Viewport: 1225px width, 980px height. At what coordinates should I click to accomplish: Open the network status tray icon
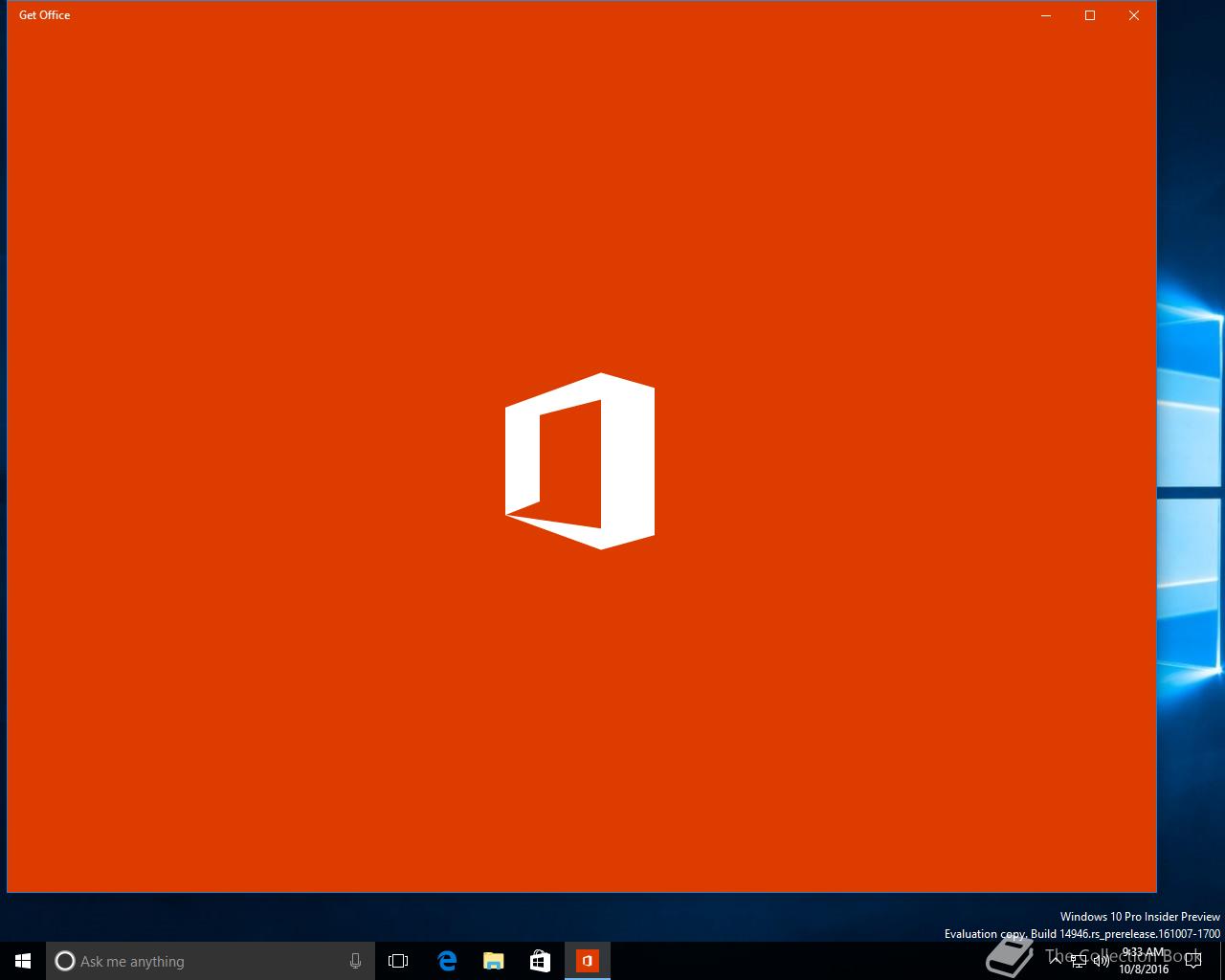(1079, 961)
